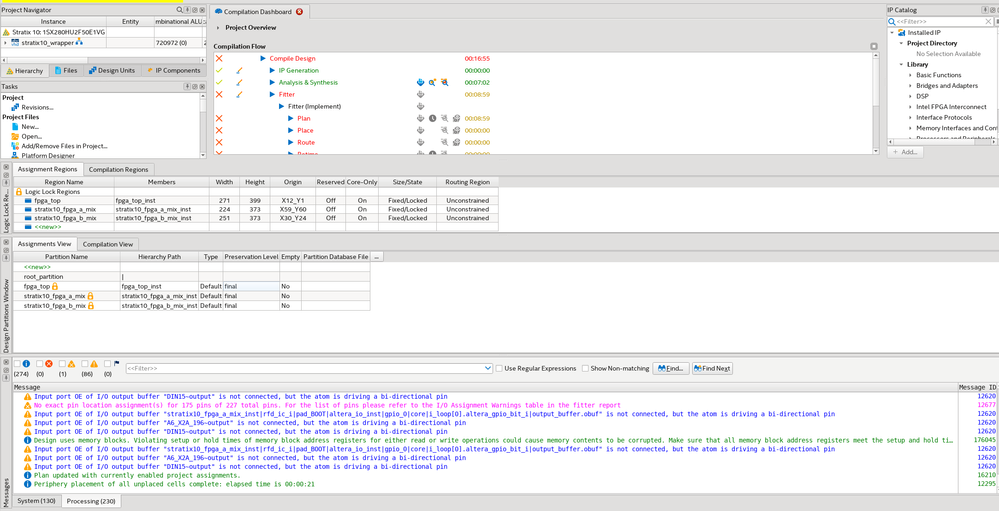The height and width of the screenshot is (511, 999).
Task: Click the Revisions task icon
Action: coord(15,108)
